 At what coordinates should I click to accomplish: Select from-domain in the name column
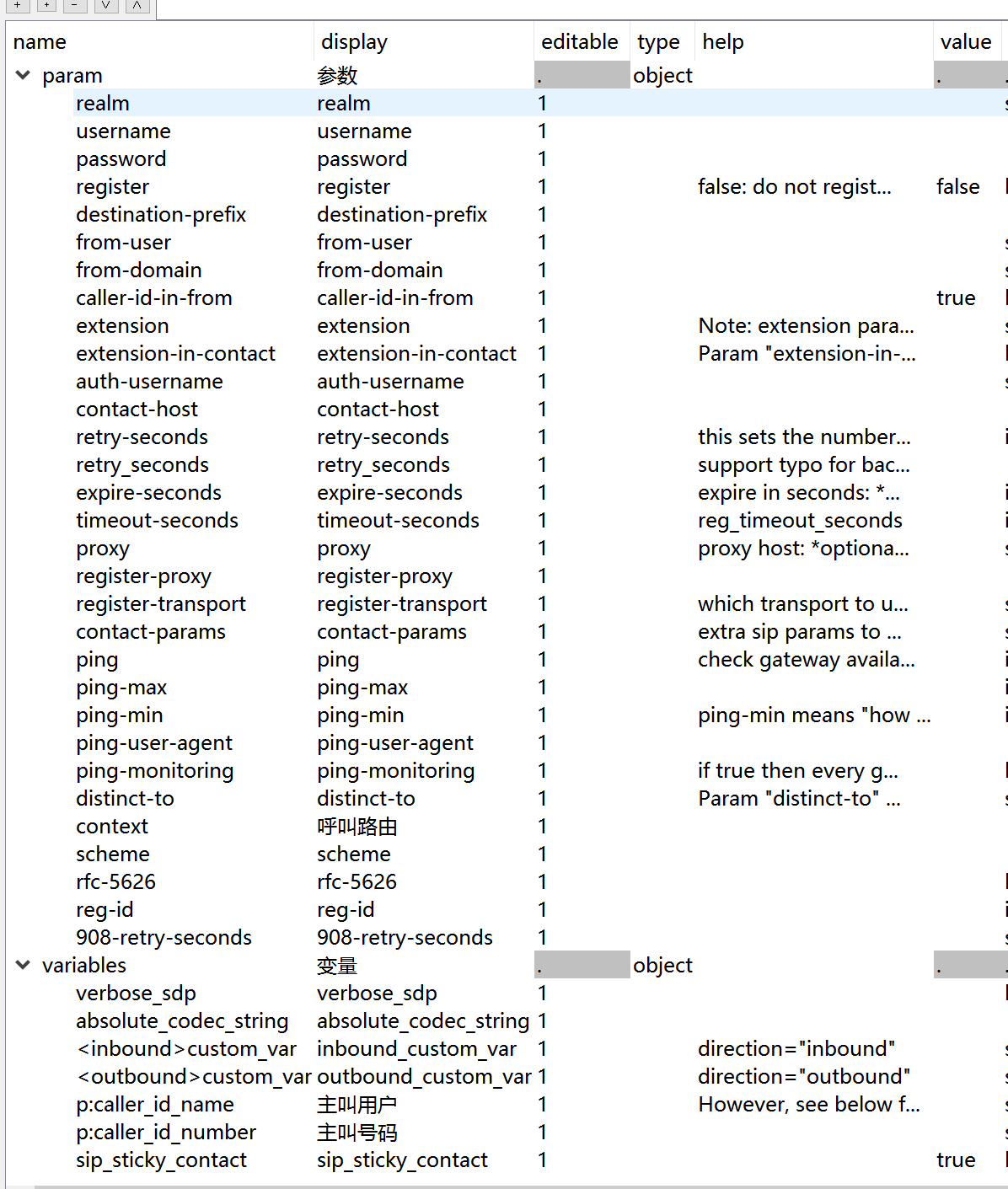pos(139,270)
